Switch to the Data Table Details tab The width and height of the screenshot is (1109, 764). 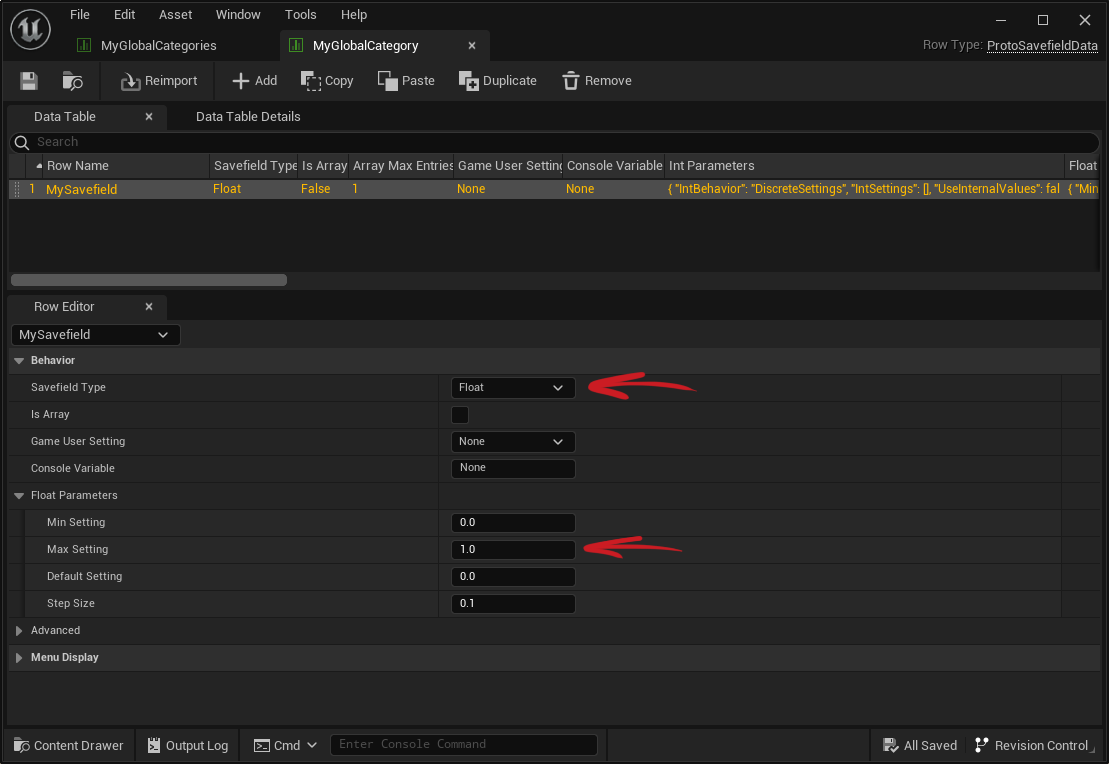point(248,117)
